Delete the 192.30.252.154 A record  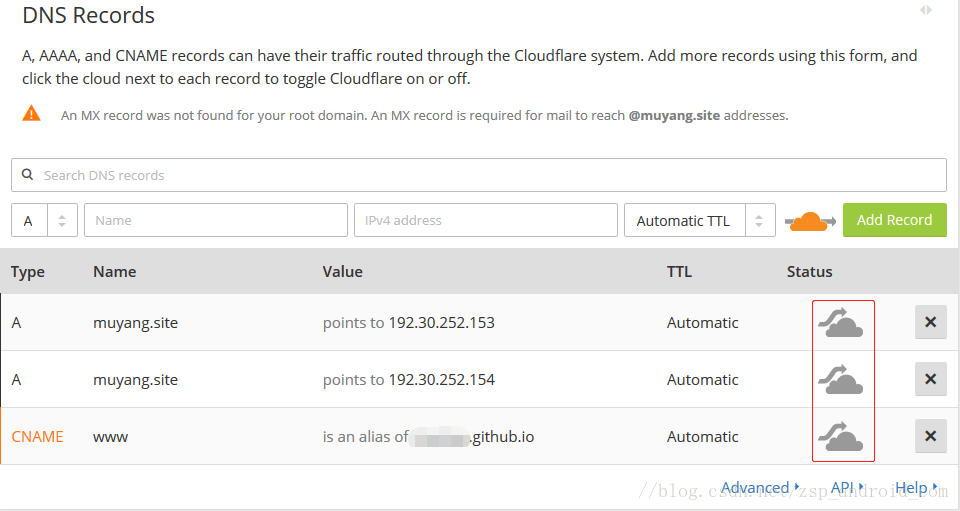coord(930,380)
